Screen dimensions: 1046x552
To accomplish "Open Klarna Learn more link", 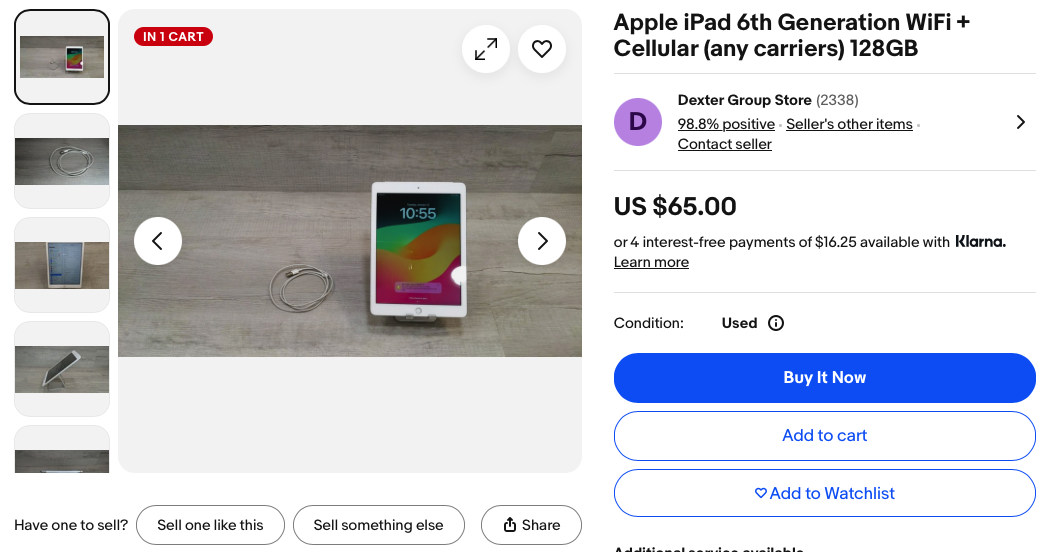I will point(651,262).
